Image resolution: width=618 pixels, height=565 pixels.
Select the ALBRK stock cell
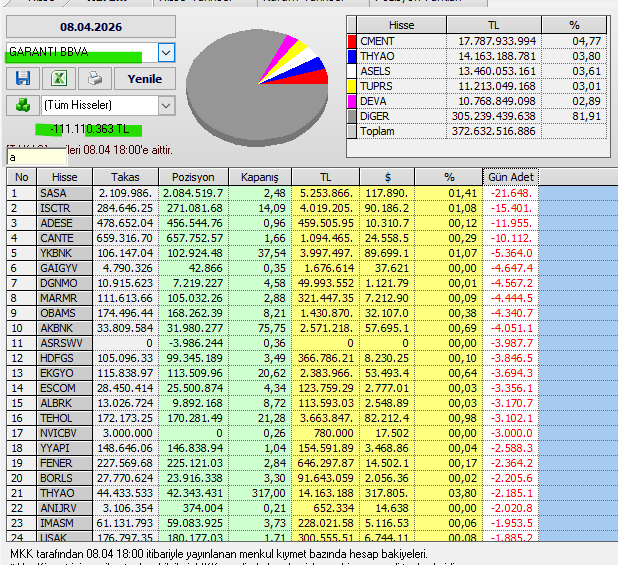coord(65,403)
